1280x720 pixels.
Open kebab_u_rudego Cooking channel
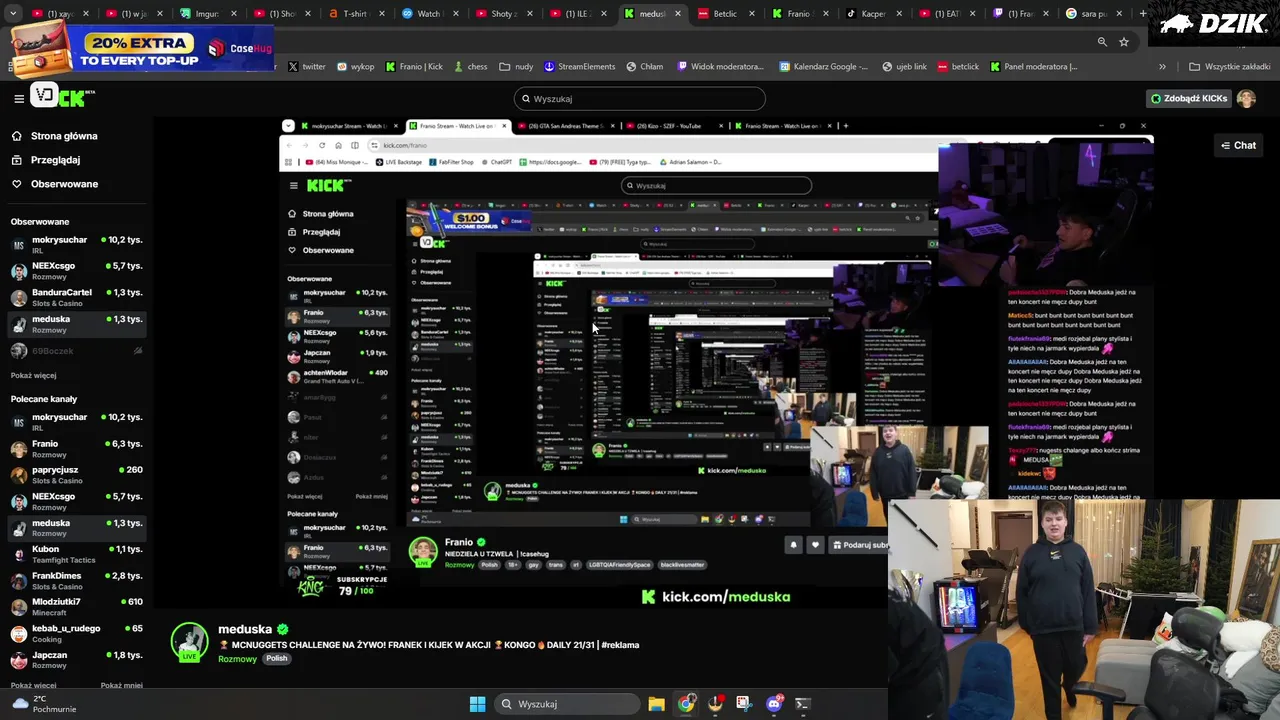point(76,633)
